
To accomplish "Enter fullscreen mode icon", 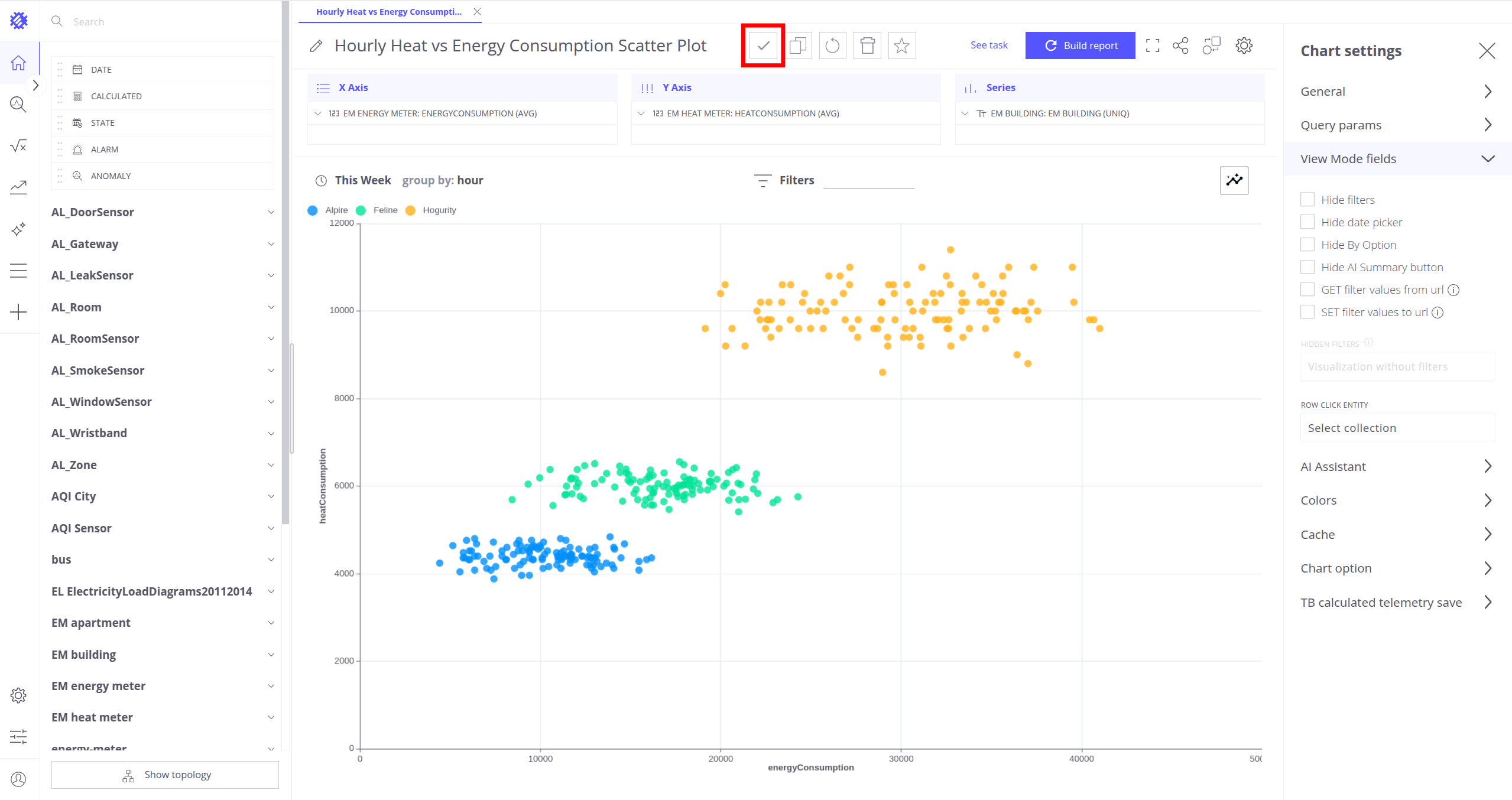I will coord(1152,45).
